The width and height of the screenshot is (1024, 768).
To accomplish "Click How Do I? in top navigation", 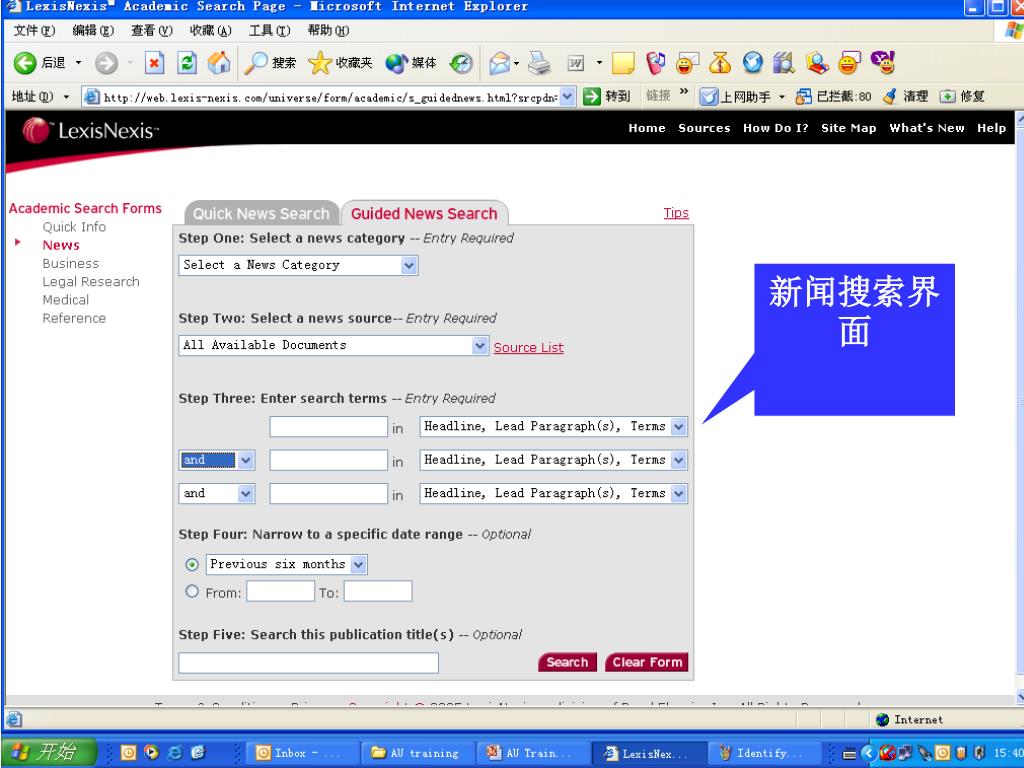I will point(775,128).
